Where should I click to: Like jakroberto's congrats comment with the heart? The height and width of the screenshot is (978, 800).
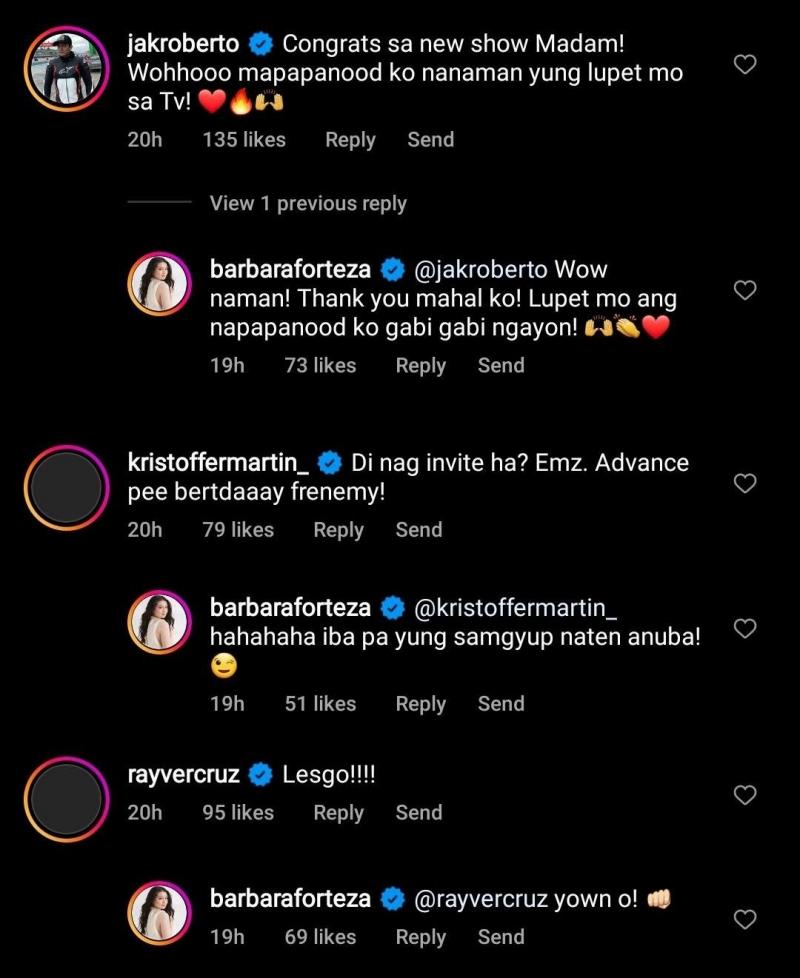[x=745, y=66]
